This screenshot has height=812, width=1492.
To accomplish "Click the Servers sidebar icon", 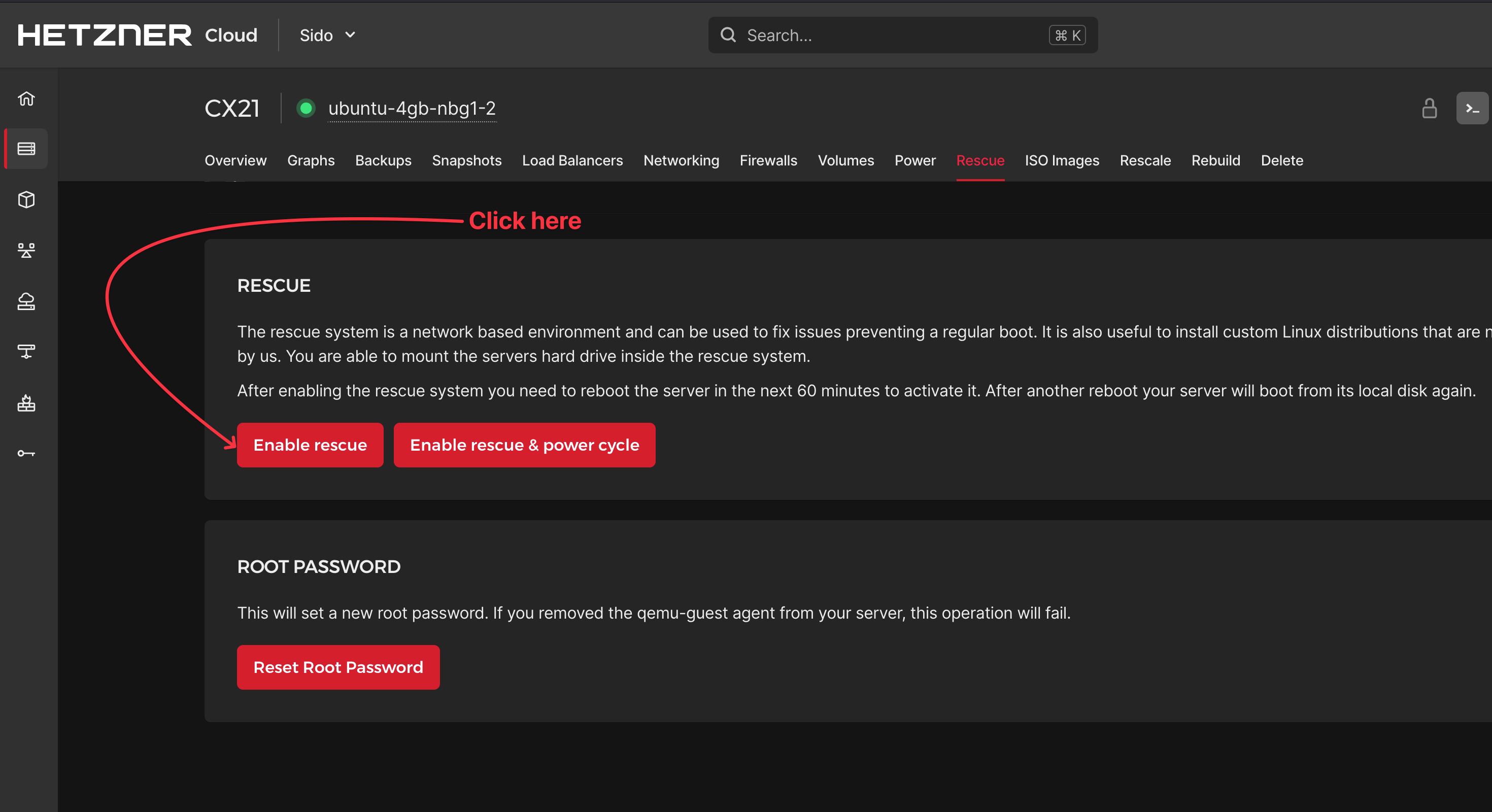I will [x=28, y=148].
